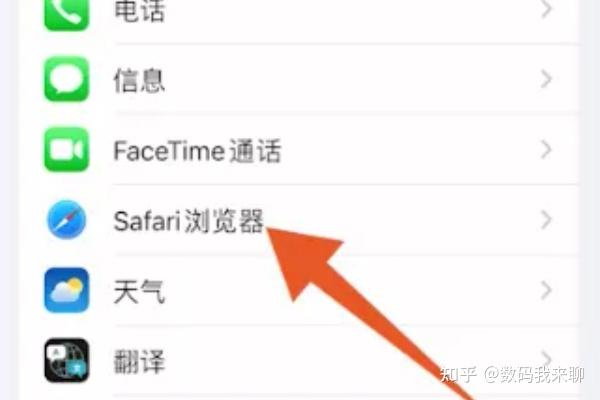The width and height of the screenshot is (600, 400).
Task: Open the 电话 settings row
Action: (x=298, y=11)
